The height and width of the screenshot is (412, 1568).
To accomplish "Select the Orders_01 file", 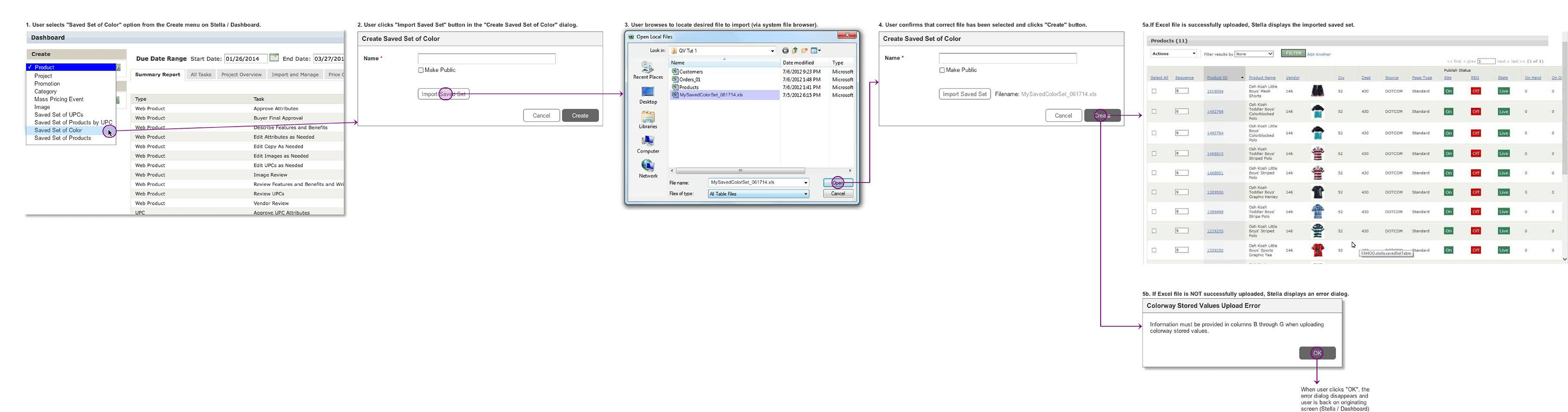I will (x=686, y=80).
